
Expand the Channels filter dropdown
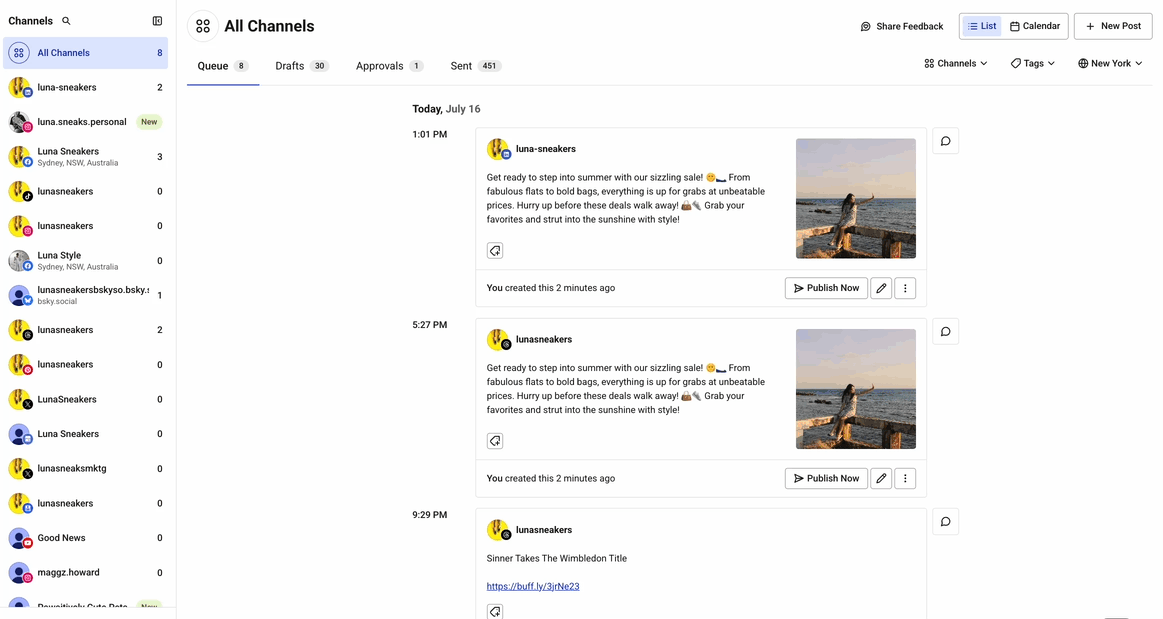click(956, 64)
